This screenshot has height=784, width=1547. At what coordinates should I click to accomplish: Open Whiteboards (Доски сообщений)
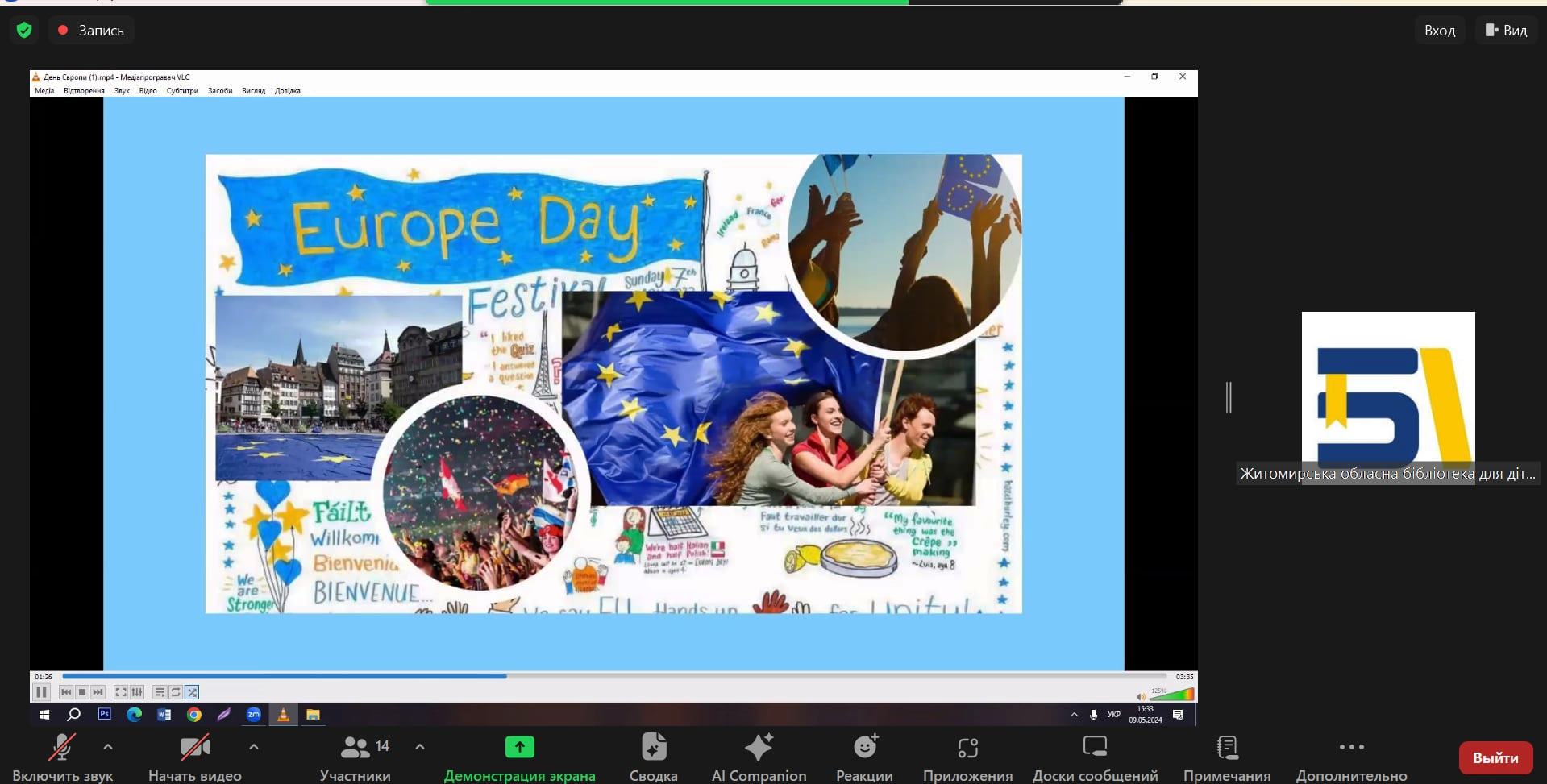[1095, 757]
